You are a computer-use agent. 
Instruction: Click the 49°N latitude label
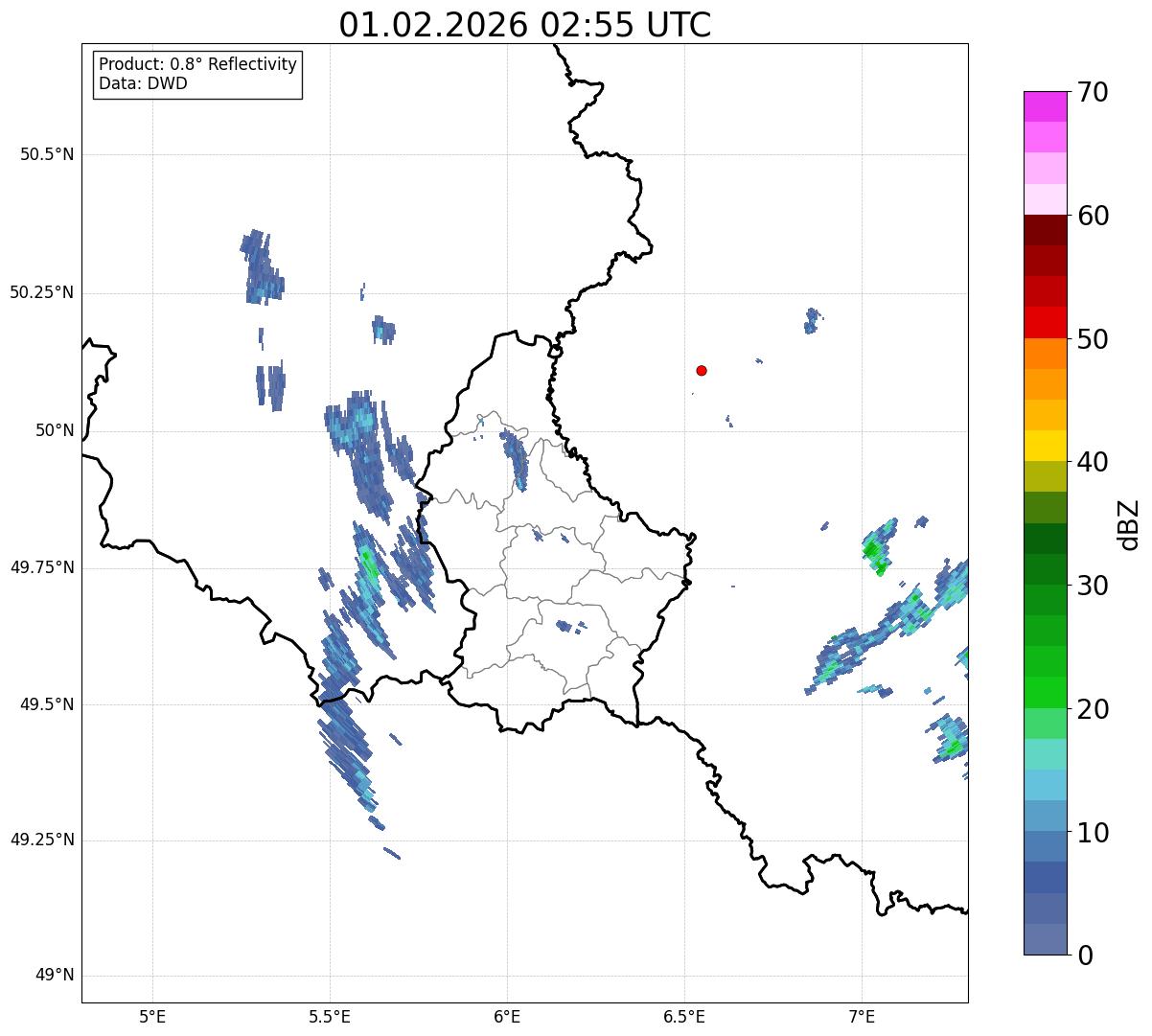coord(55,976)
